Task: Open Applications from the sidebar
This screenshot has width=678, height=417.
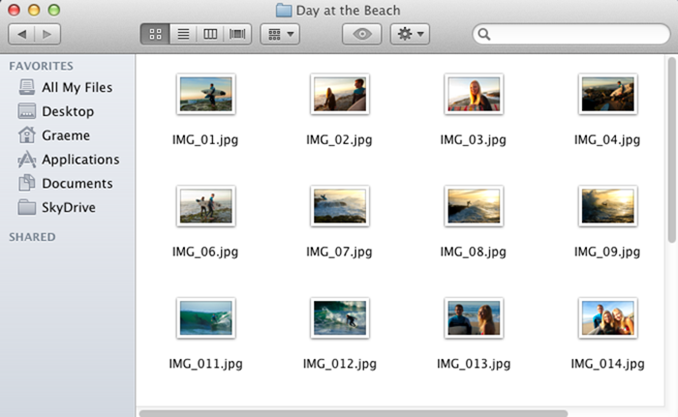Action: tap(80, 160)
